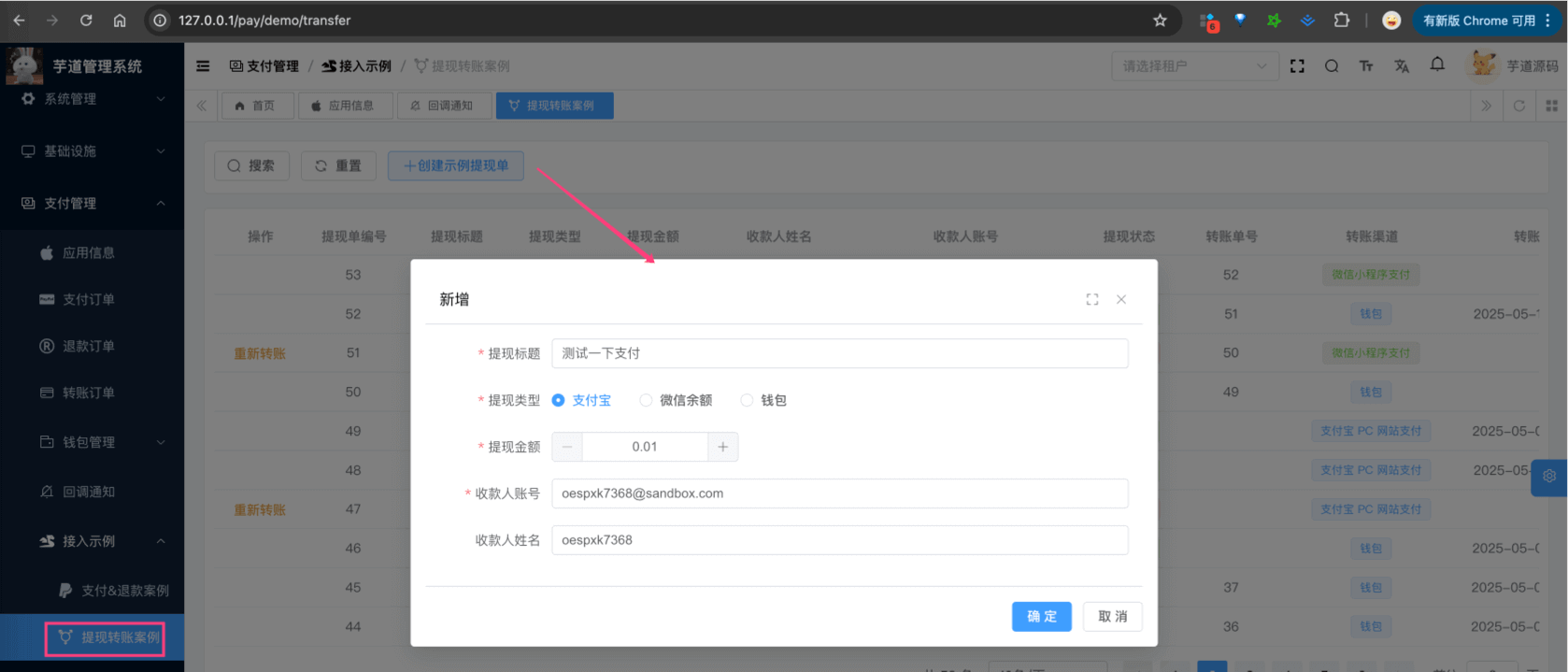Increase 提现金额 with the plus button

tap(722, 447)
